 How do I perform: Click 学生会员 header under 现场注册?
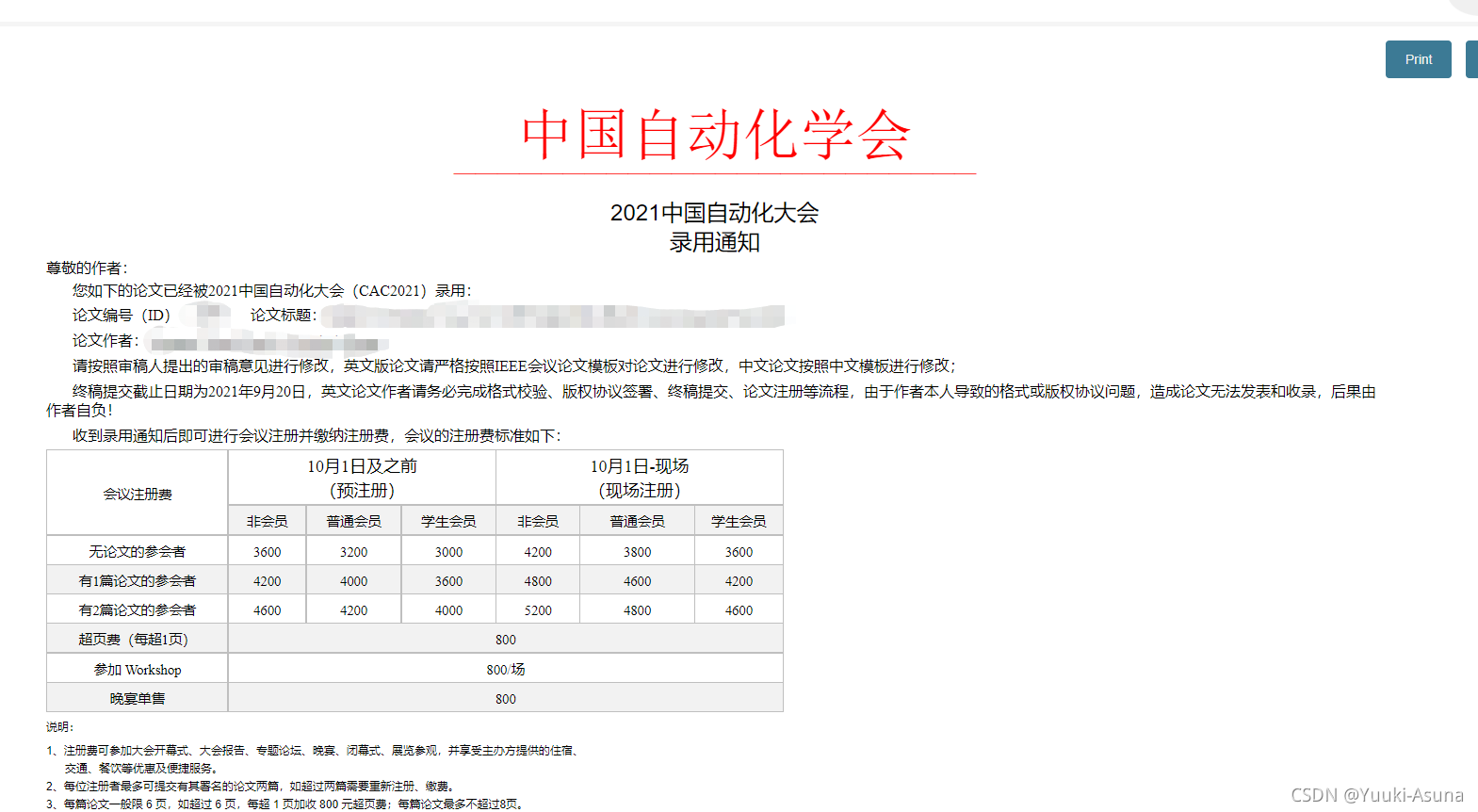tap(739, 521)
